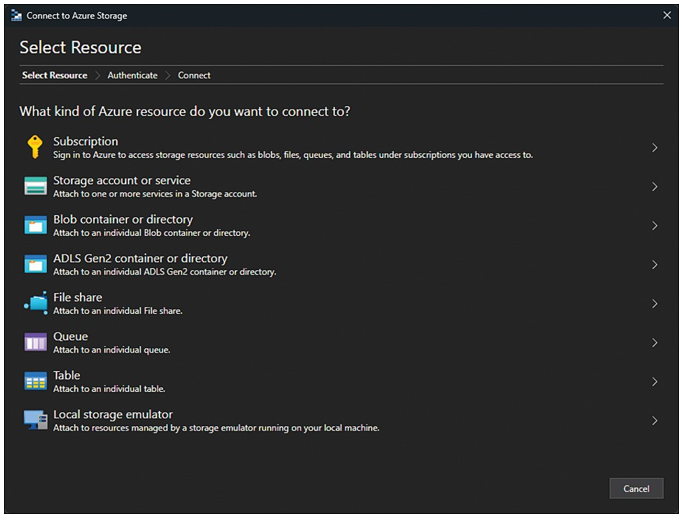Open the Queue row chevron
The width and height of the screenshot is (683, 520).
pyautogui.click(x=654, y=343)
